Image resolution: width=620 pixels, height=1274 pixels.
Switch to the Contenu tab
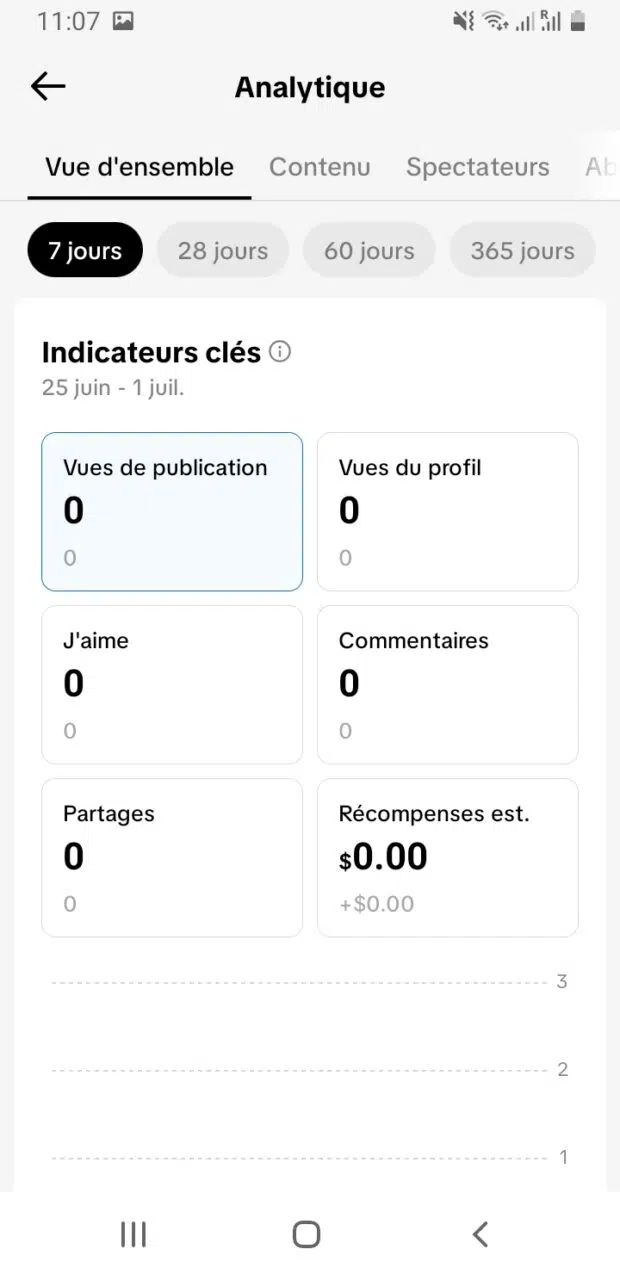pyautogui.click(x=320, y=167)
